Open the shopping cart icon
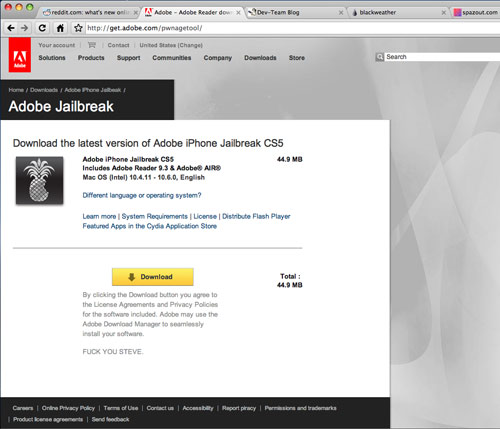500x429 pixels. coord(92,45)
